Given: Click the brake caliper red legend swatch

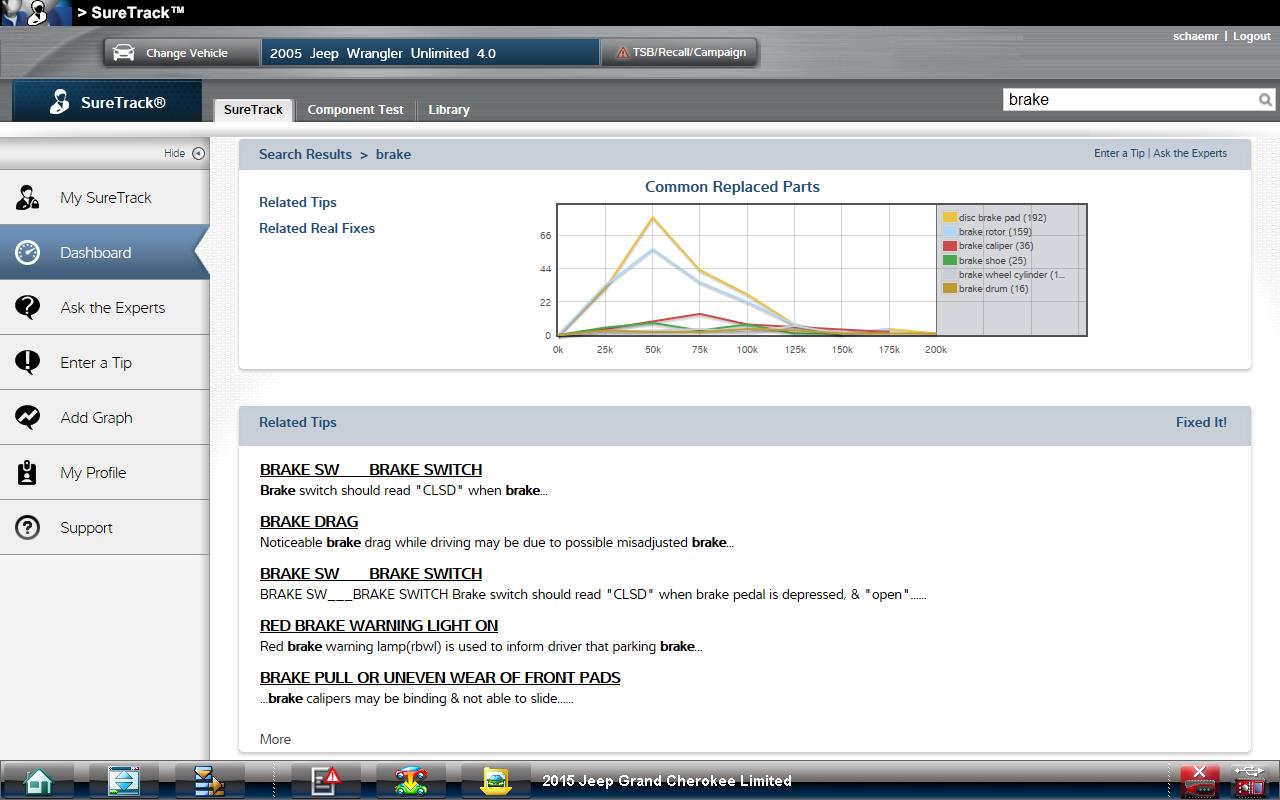Looking at the screenshot, I should [950, 246].
